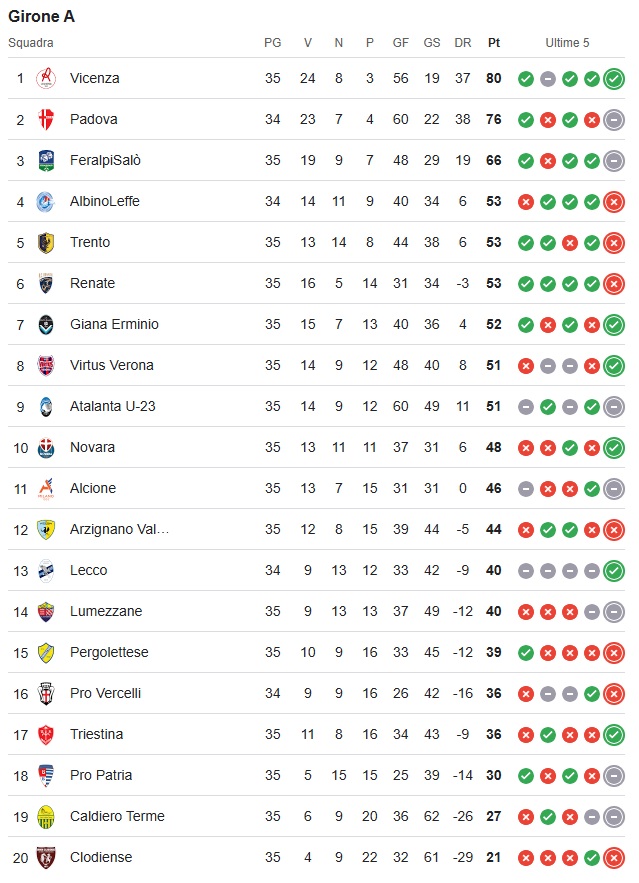Sort table by Pt column header
This screenshot has width=639, height=883.
(494, 43)
